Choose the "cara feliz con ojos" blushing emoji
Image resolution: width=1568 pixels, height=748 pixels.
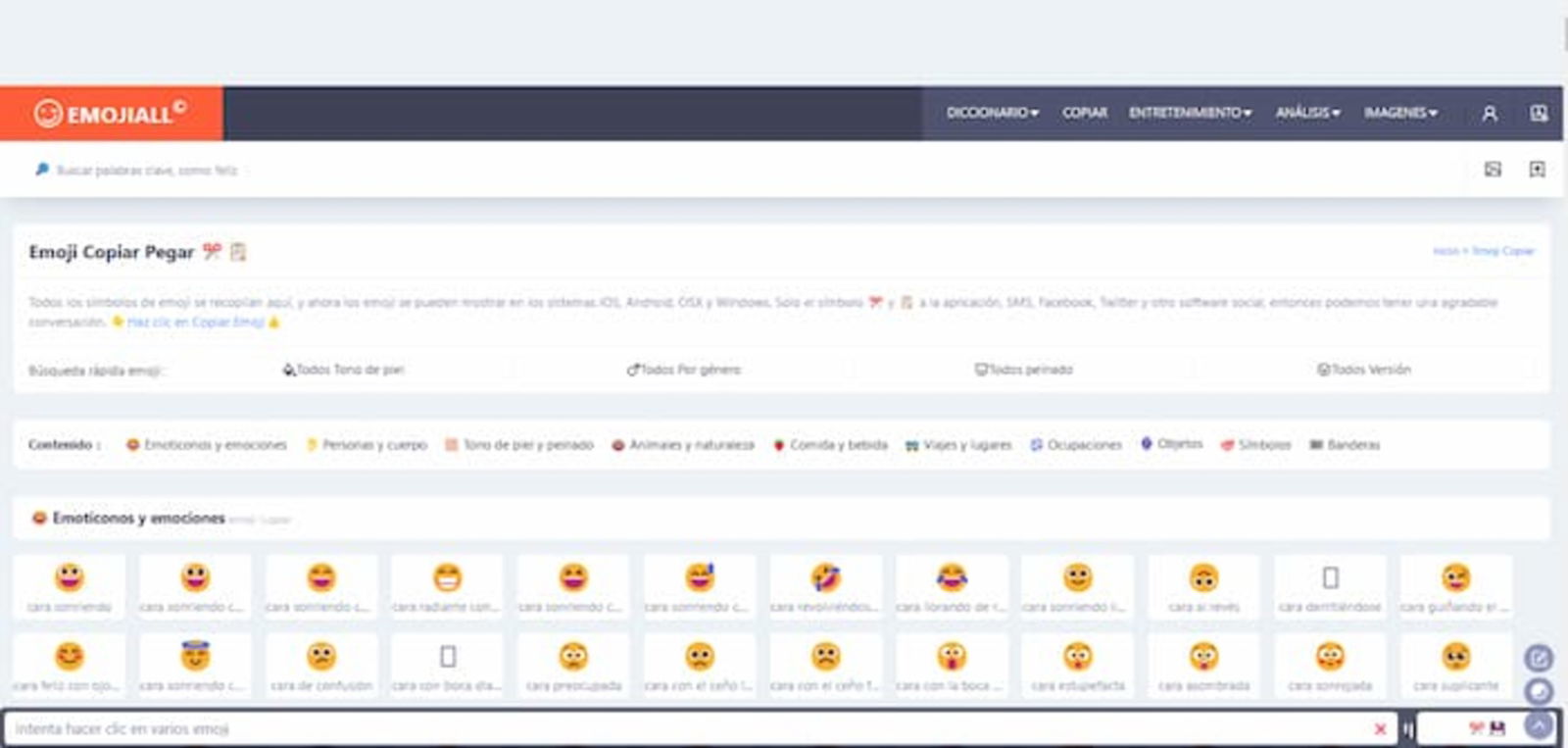pos(69,665)
